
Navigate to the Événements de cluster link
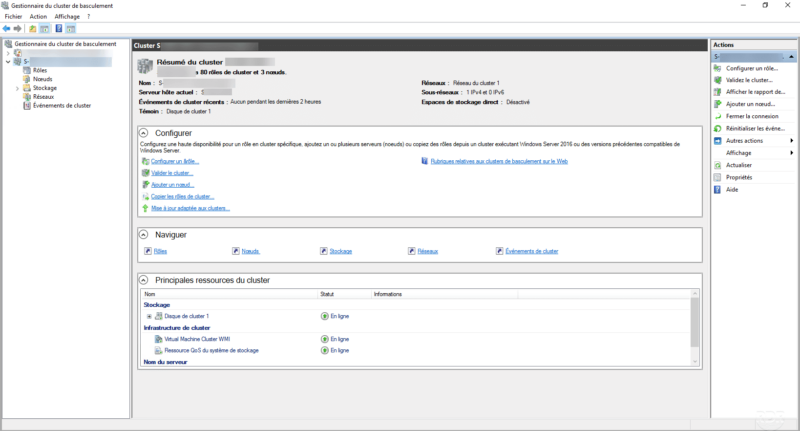point(532,251)
